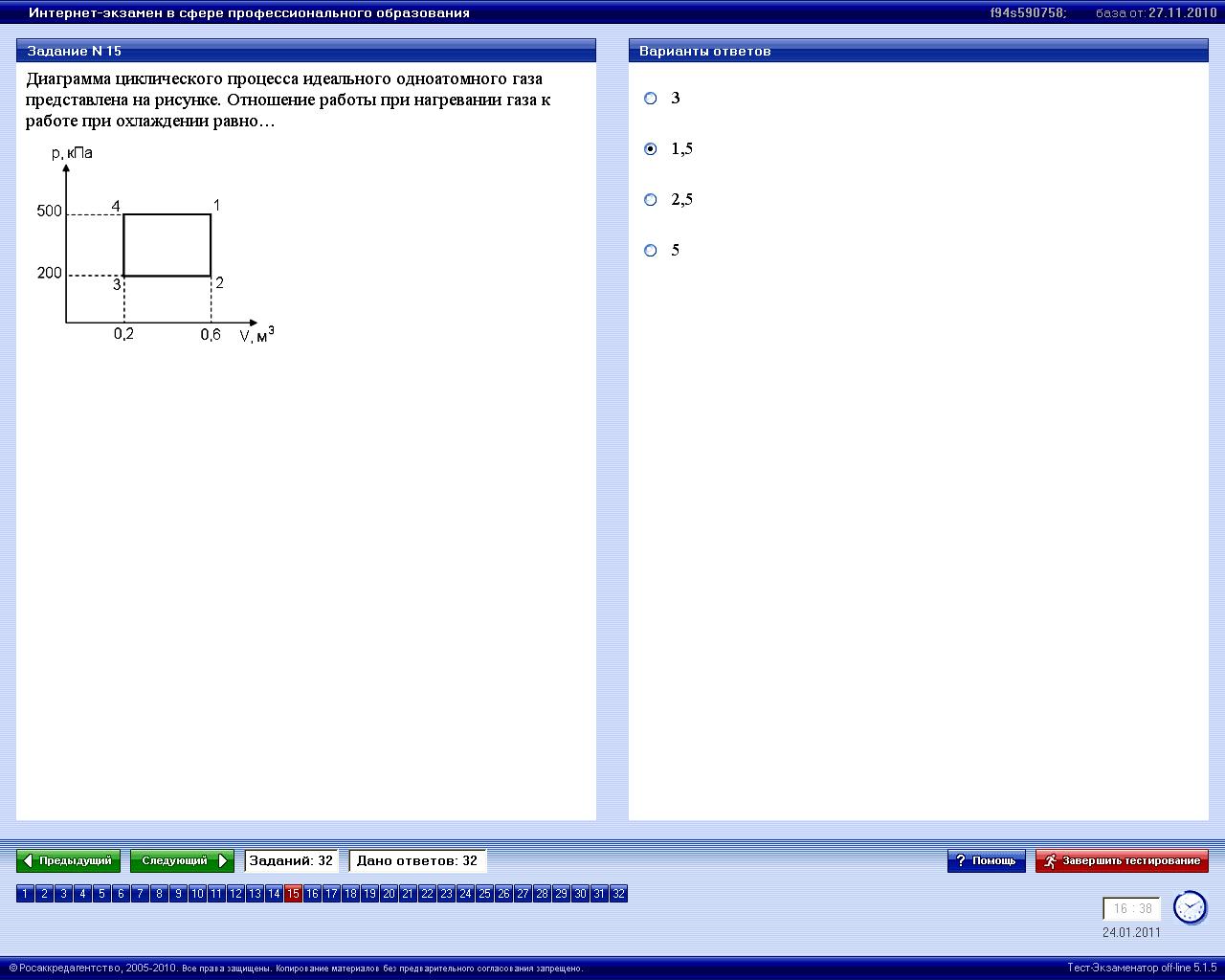Select answer option 3
Image resolution: width=1225 pixels, height=980 pixels.
point(651,98)
